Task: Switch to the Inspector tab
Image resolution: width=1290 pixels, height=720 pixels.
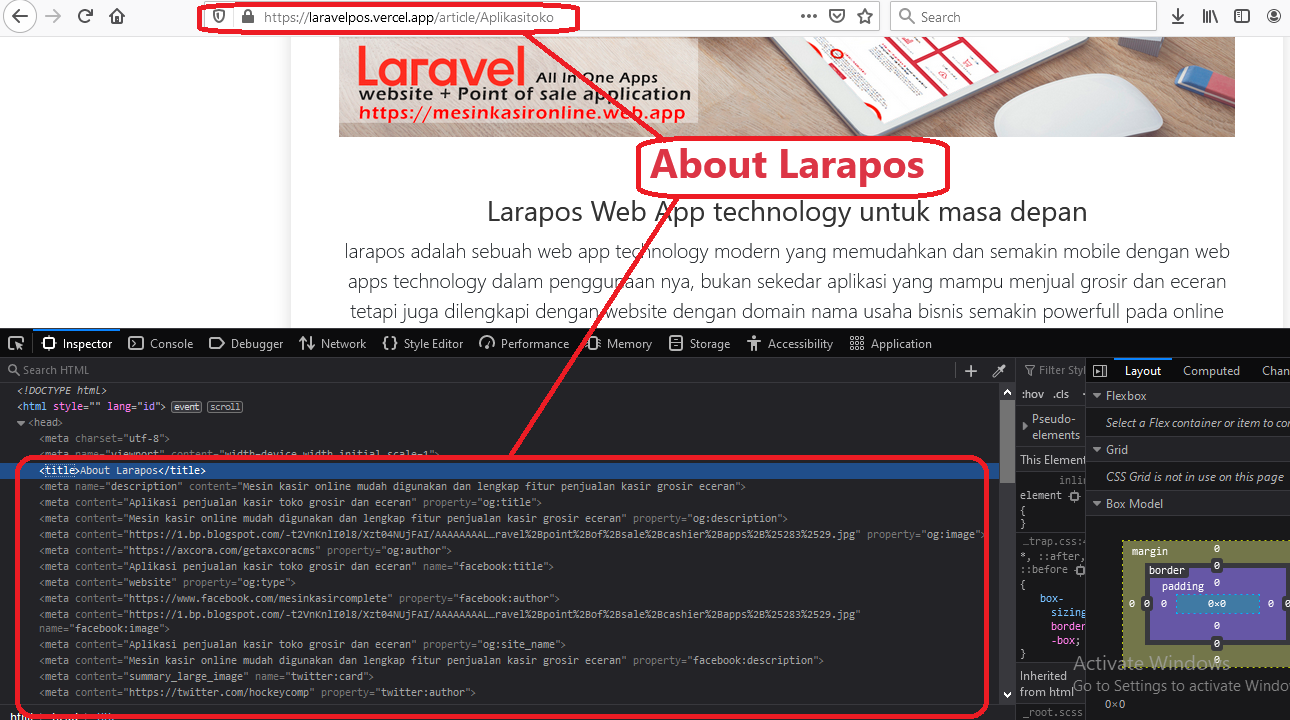Action: (x=77, y=343)
